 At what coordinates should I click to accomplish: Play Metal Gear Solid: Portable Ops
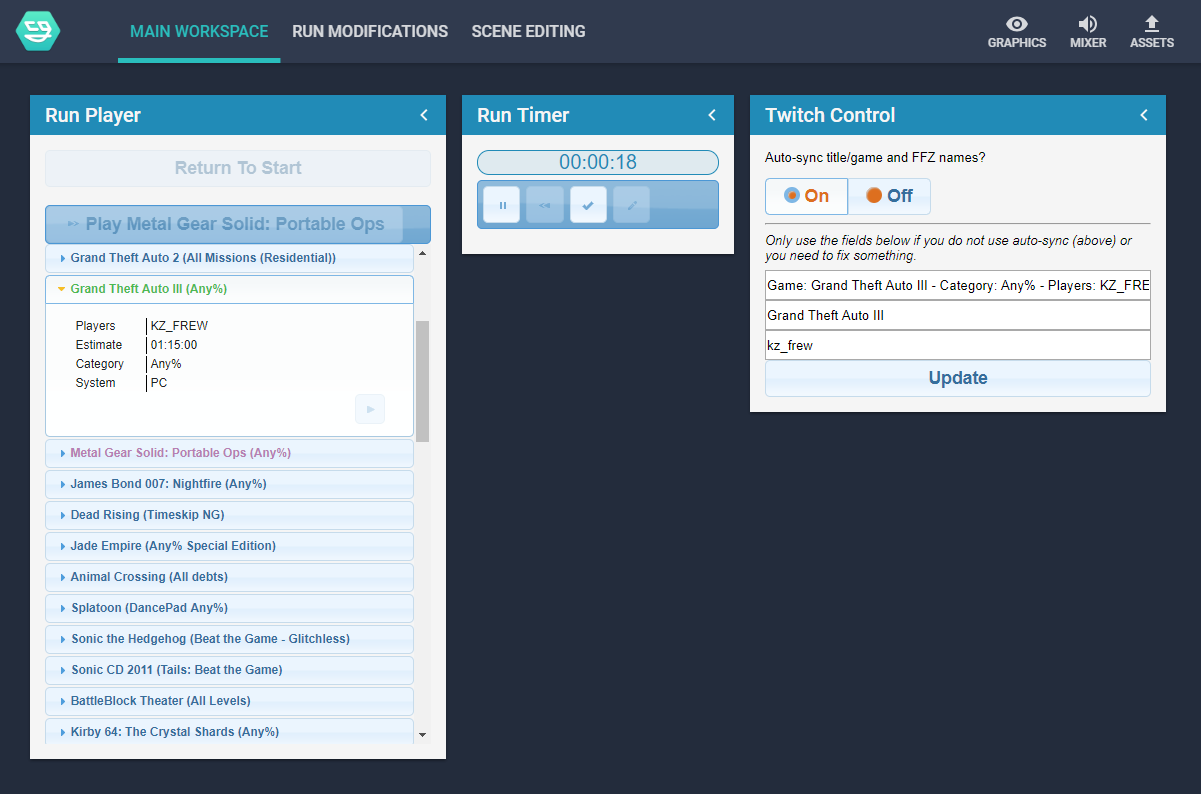(238, 224)
